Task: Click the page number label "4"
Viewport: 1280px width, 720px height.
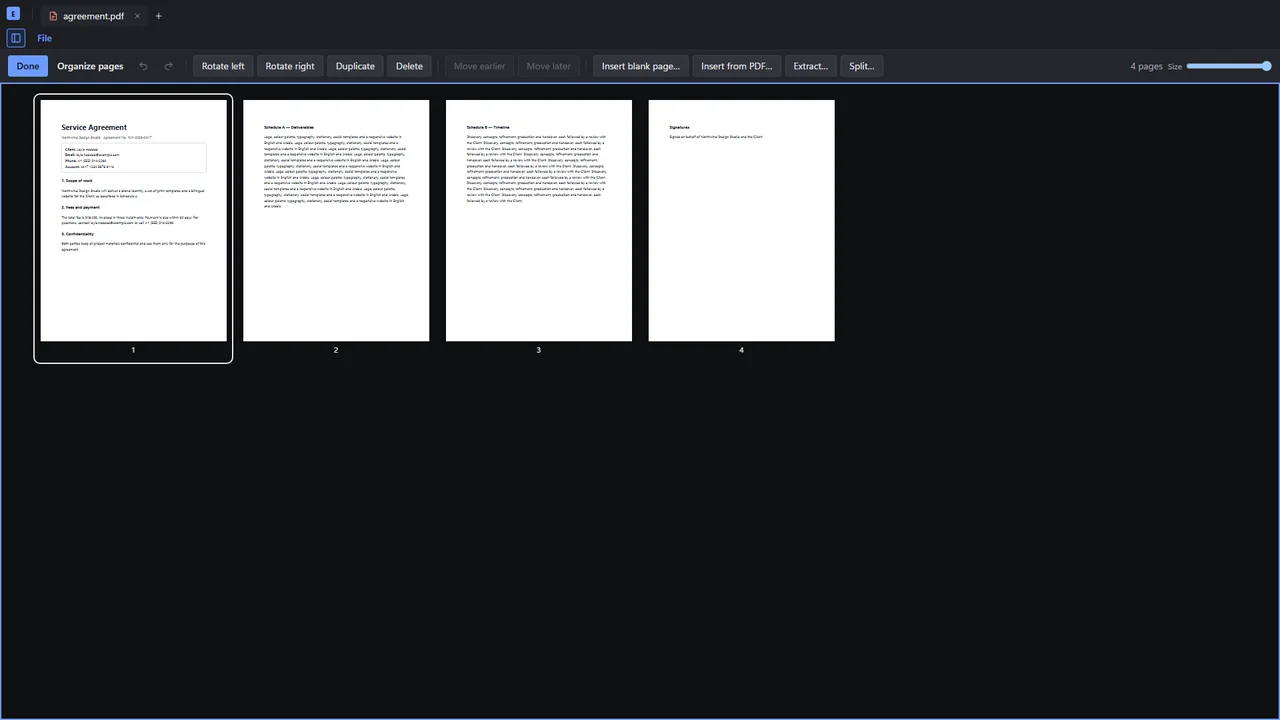Action: click(x=741, y=350)
